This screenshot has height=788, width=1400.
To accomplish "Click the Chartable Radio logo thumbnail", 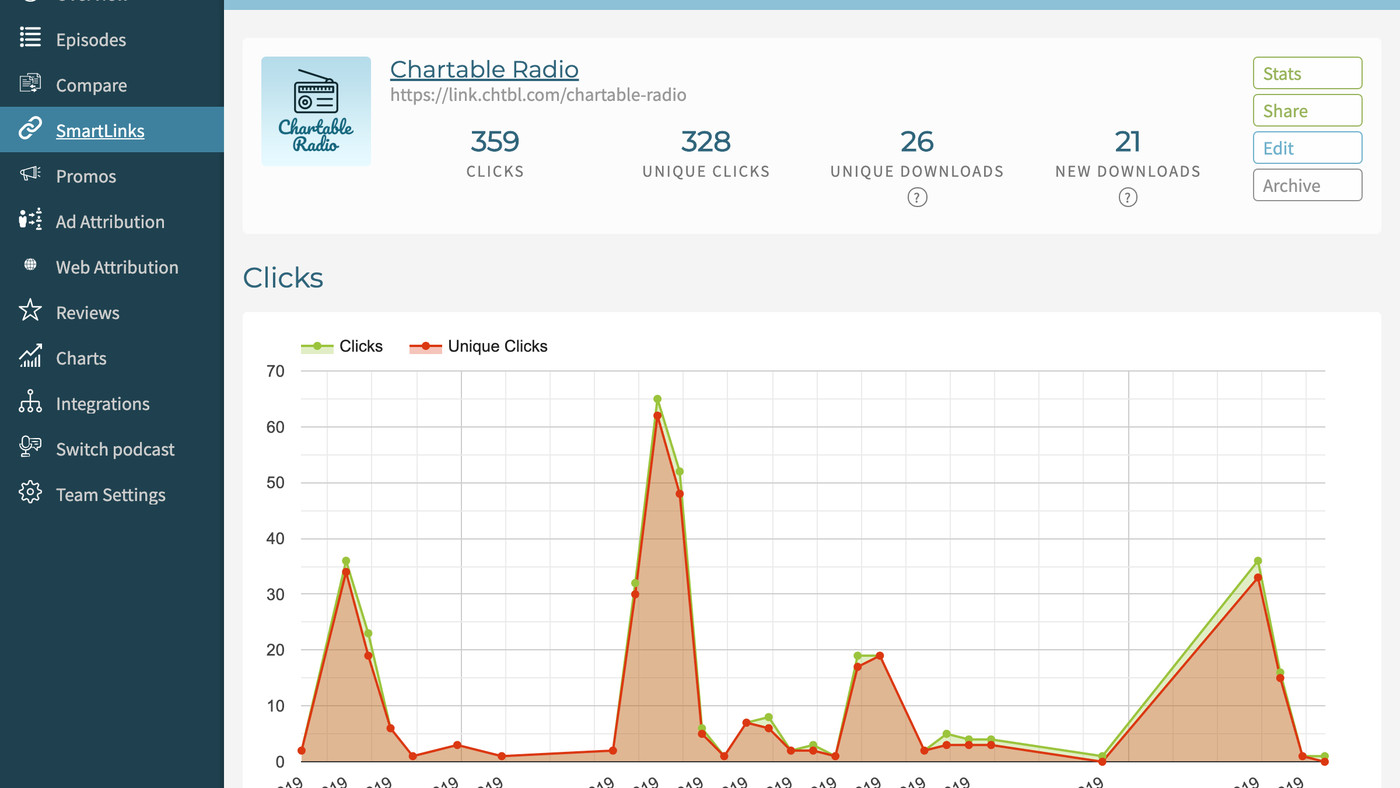I will click(316, 111).
